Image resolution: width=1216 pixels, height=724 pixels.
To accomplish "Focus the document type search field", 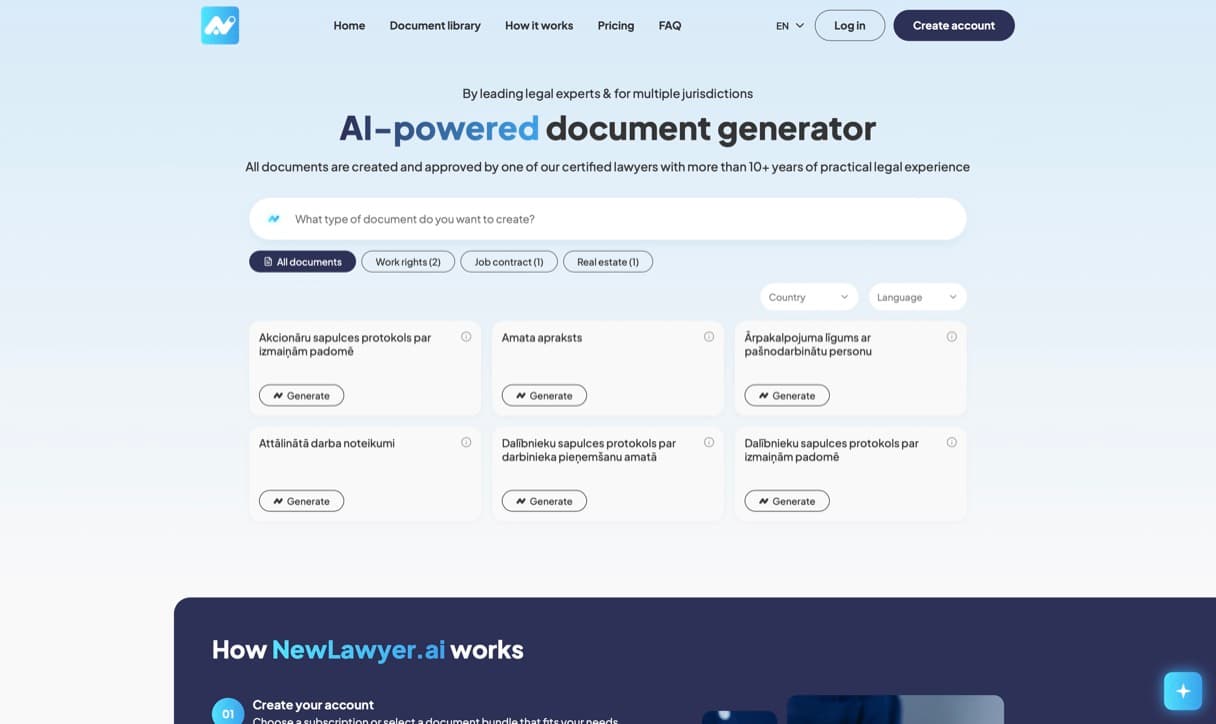I will tap(608, 219).
